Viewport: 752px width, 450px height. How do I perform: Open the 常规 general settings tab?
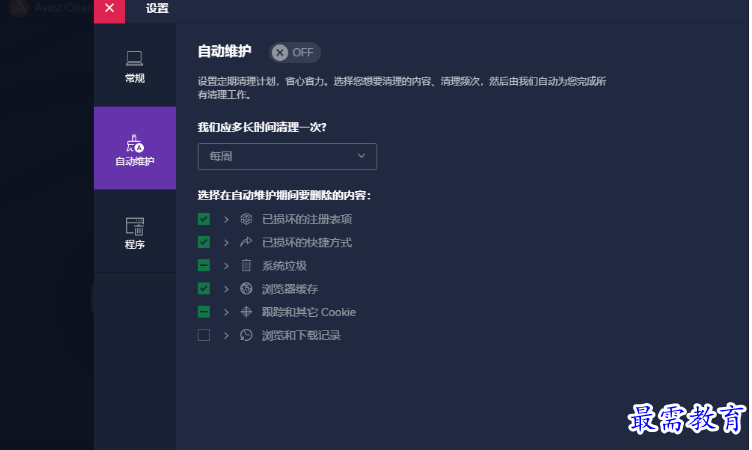point(135,67)
